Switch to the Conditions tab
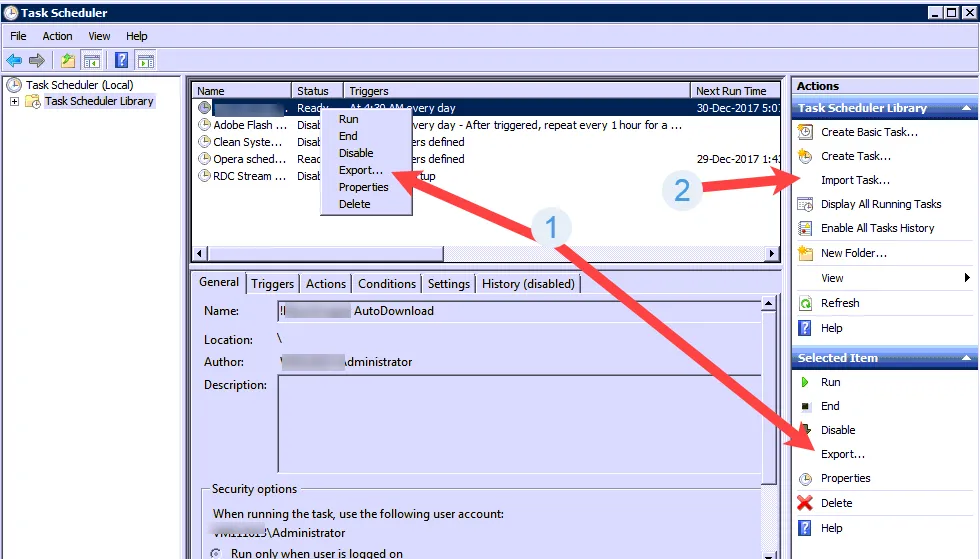980x559 pixels. point(387,284)
